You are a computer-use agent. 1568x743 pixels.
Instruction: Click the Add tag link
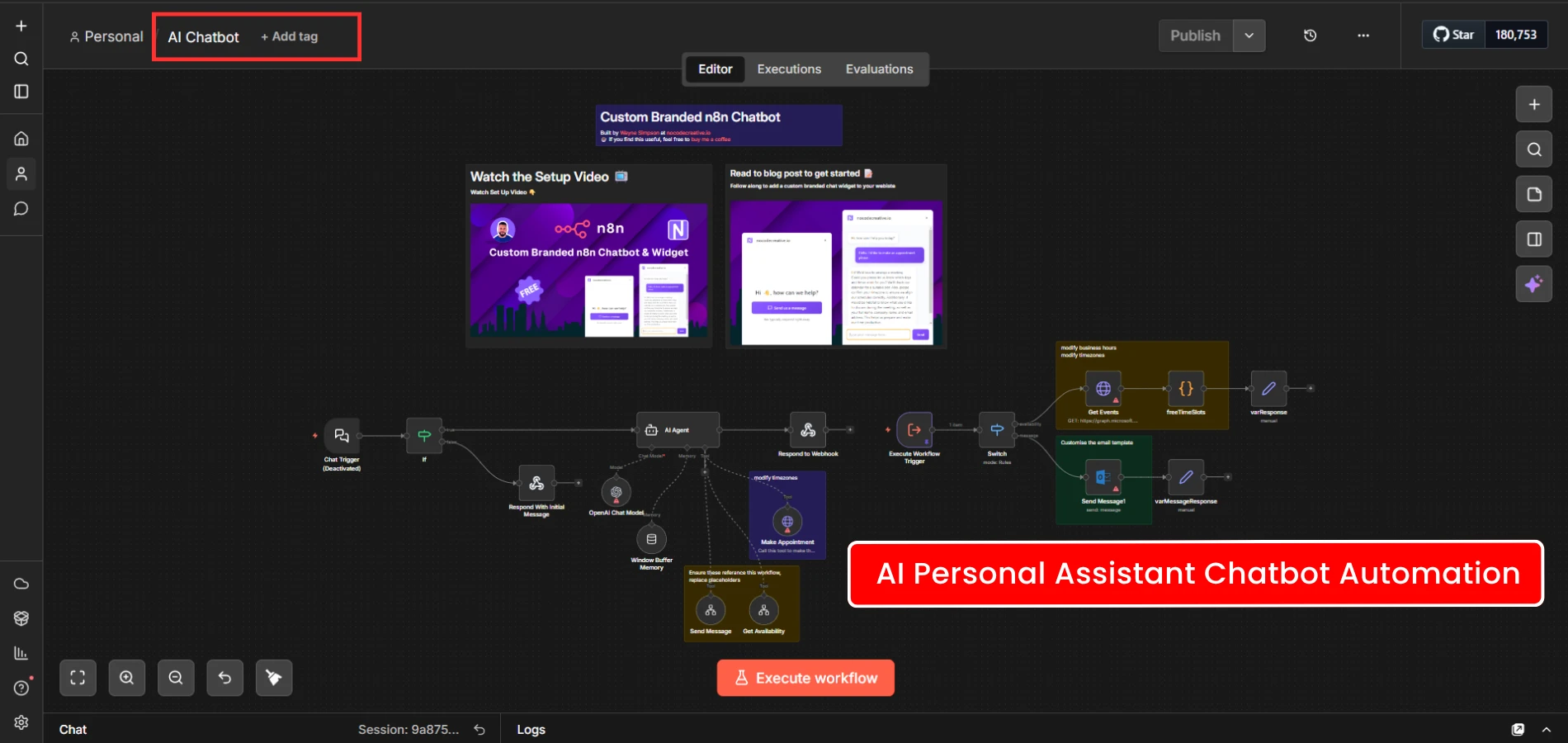pyautogui.click(x=290, y=36)
